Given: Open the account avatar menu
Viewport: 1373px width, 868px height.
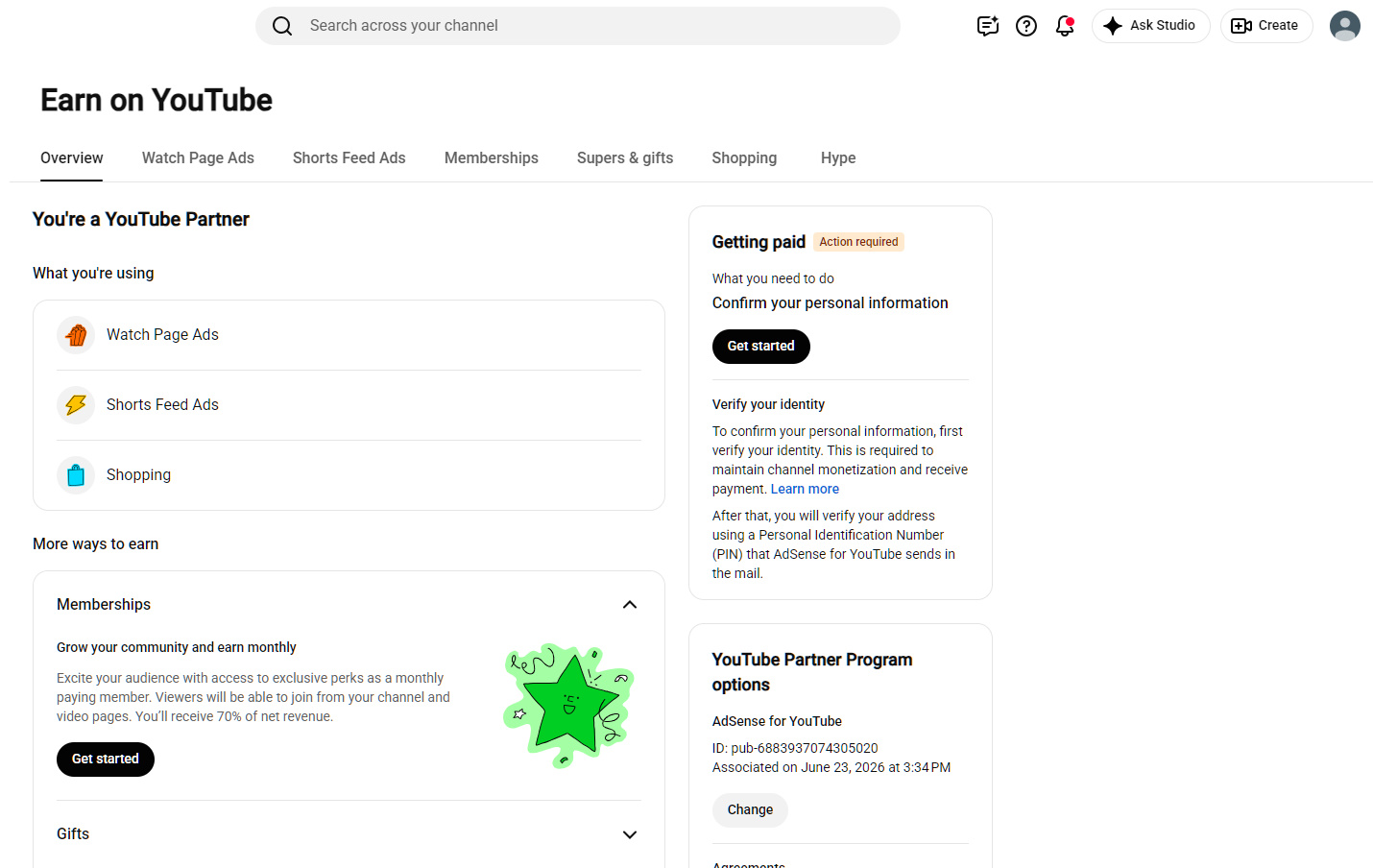Looking at the screenshot, I should pos(1345,26).
